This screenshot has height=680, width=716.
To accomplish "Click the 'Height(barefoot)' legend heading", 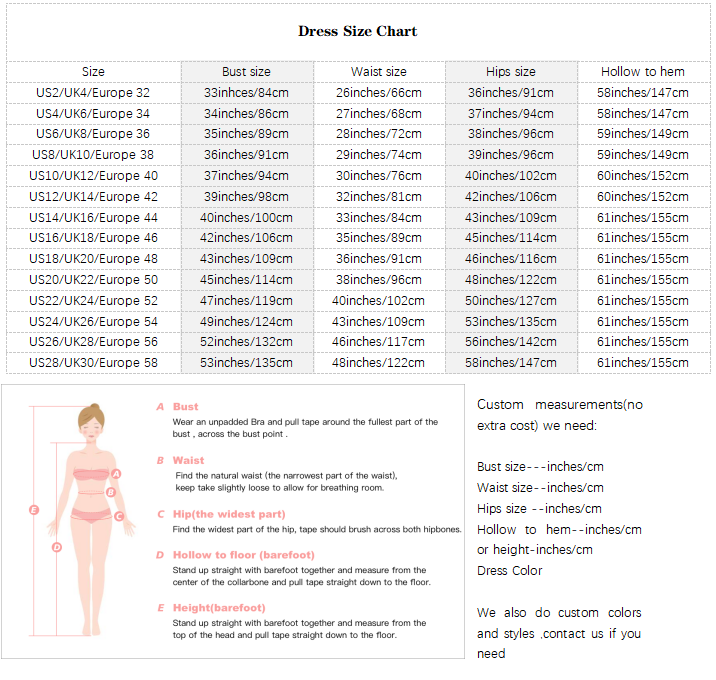I will pos(218,608).
